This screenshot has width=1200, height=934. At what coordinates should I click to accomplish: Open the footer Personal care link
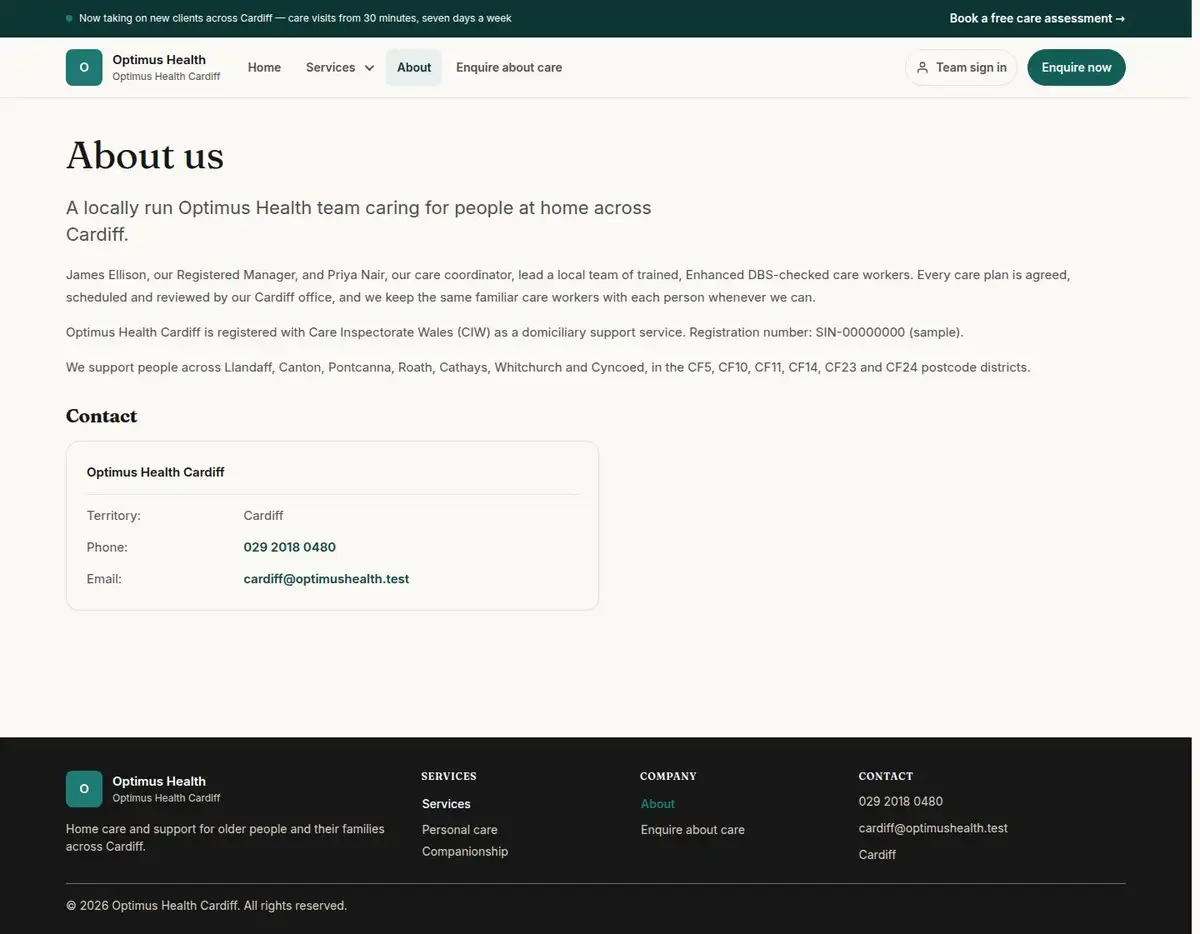tap(459, 830)
